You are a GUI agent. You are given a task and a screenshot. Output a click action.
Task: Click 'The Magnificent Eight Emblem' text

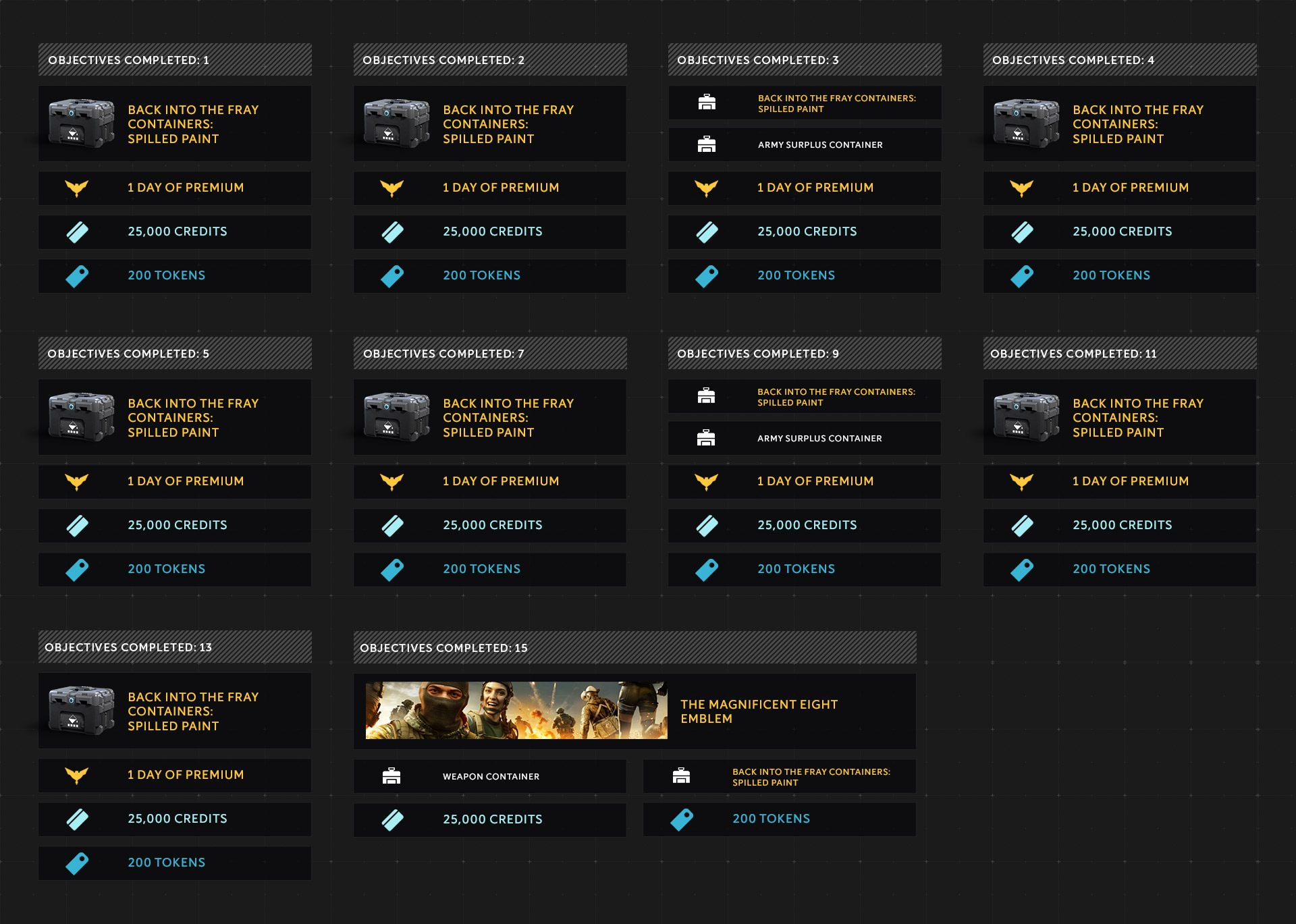759,711
